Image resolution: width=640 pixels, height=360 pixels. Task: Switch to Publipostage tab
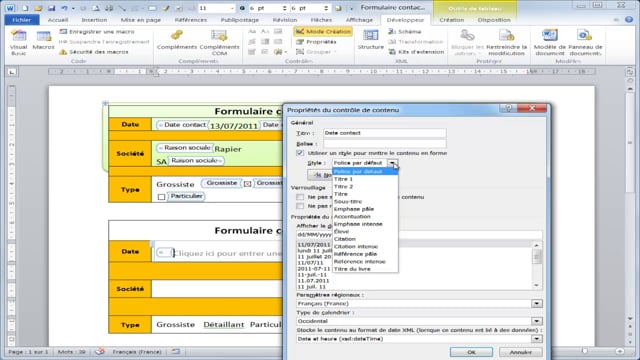240,20
